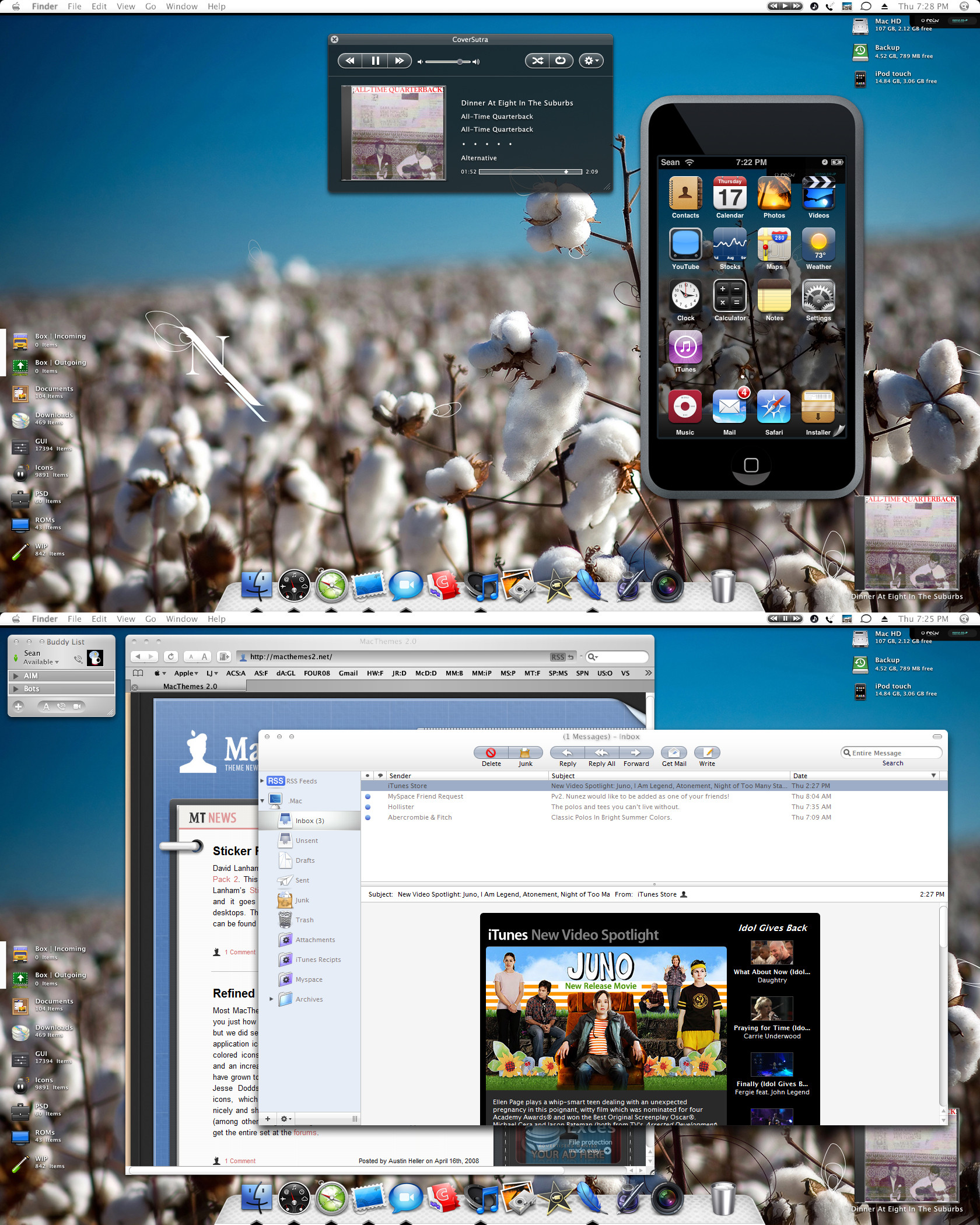Click the Get Mail toolbar icon
The image size is (980, 1225).
(674, 752)
